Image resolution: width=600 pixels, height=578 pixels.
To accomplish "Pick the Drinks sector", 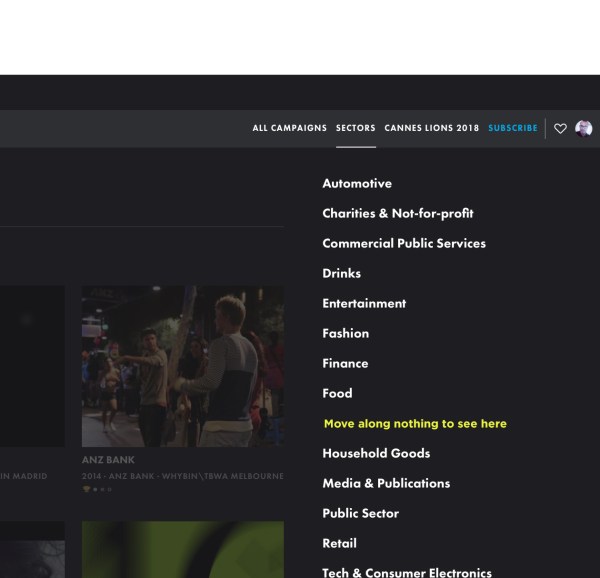I will tap(341, 274).
